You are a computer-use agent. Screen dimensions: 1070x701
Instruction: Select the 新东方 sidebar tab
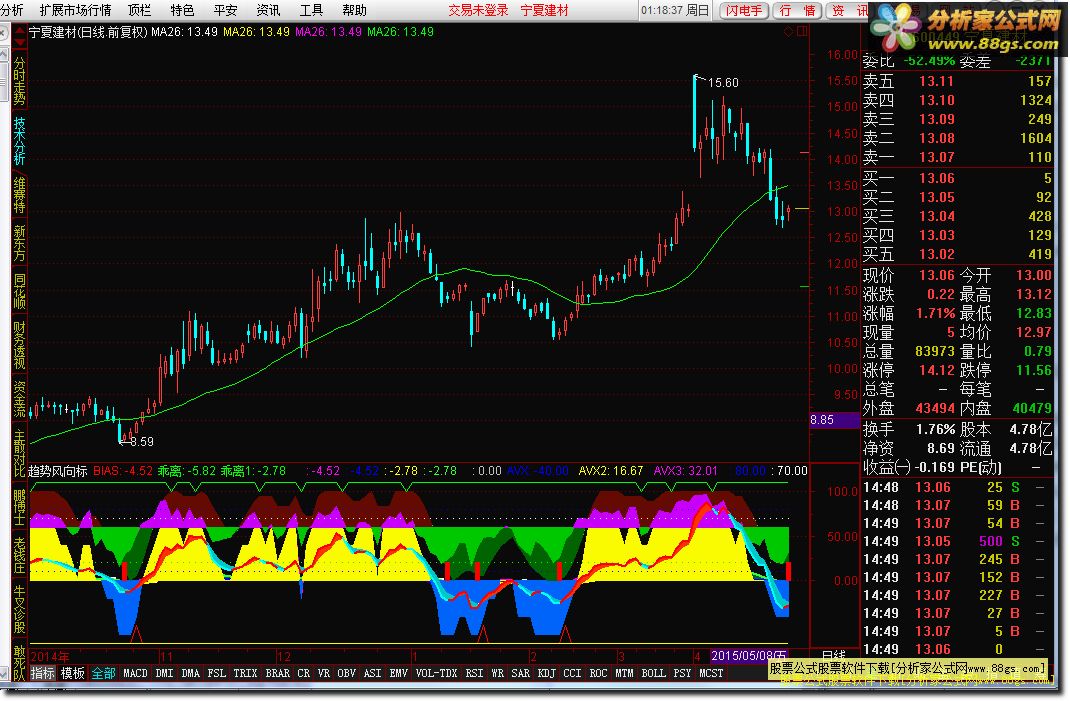click(19, 243)
